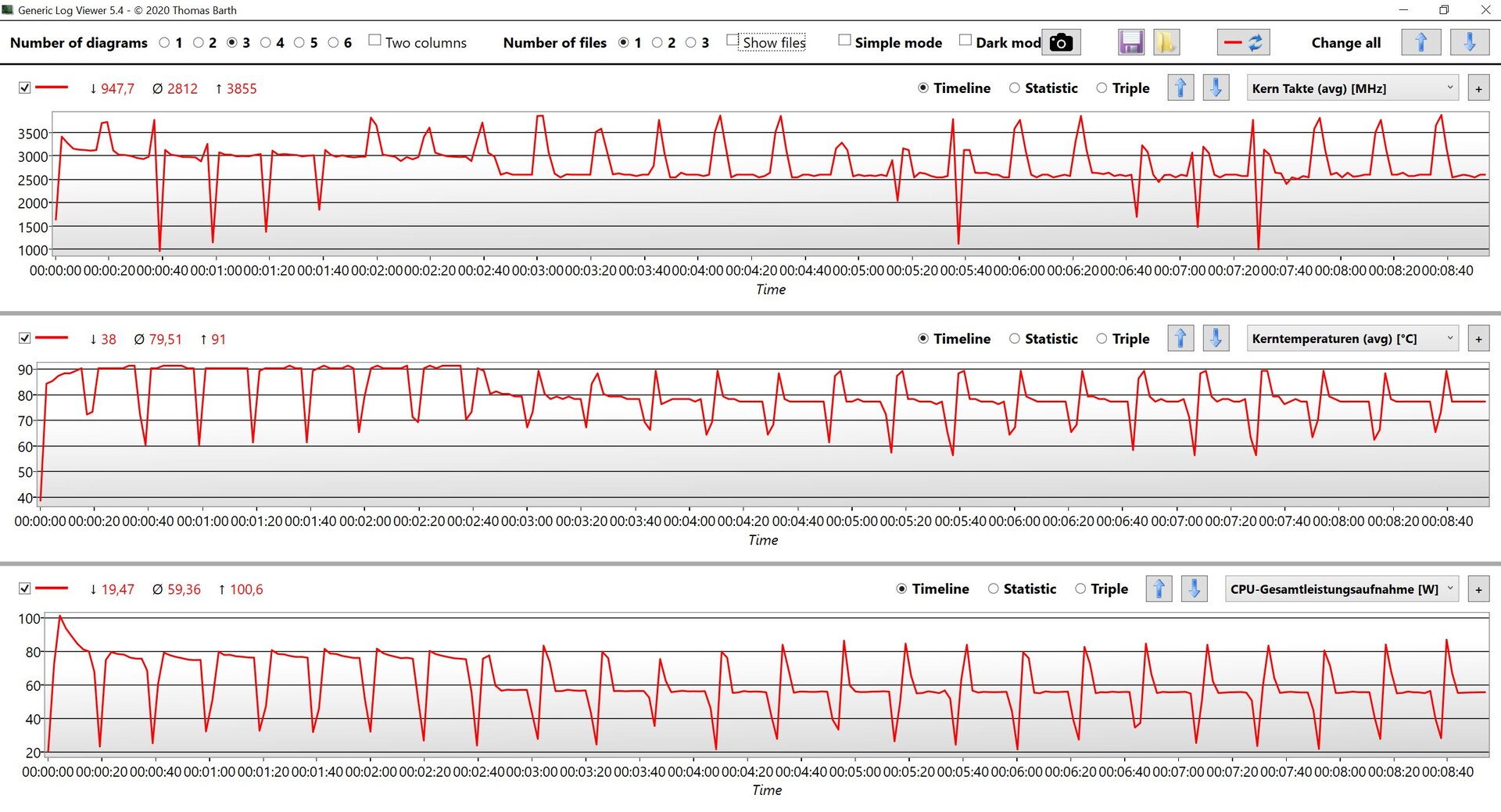Enable Simple mode checkbox
Image resolution: width=1501 pixels, height=812 pixels.
coord(844,41)
